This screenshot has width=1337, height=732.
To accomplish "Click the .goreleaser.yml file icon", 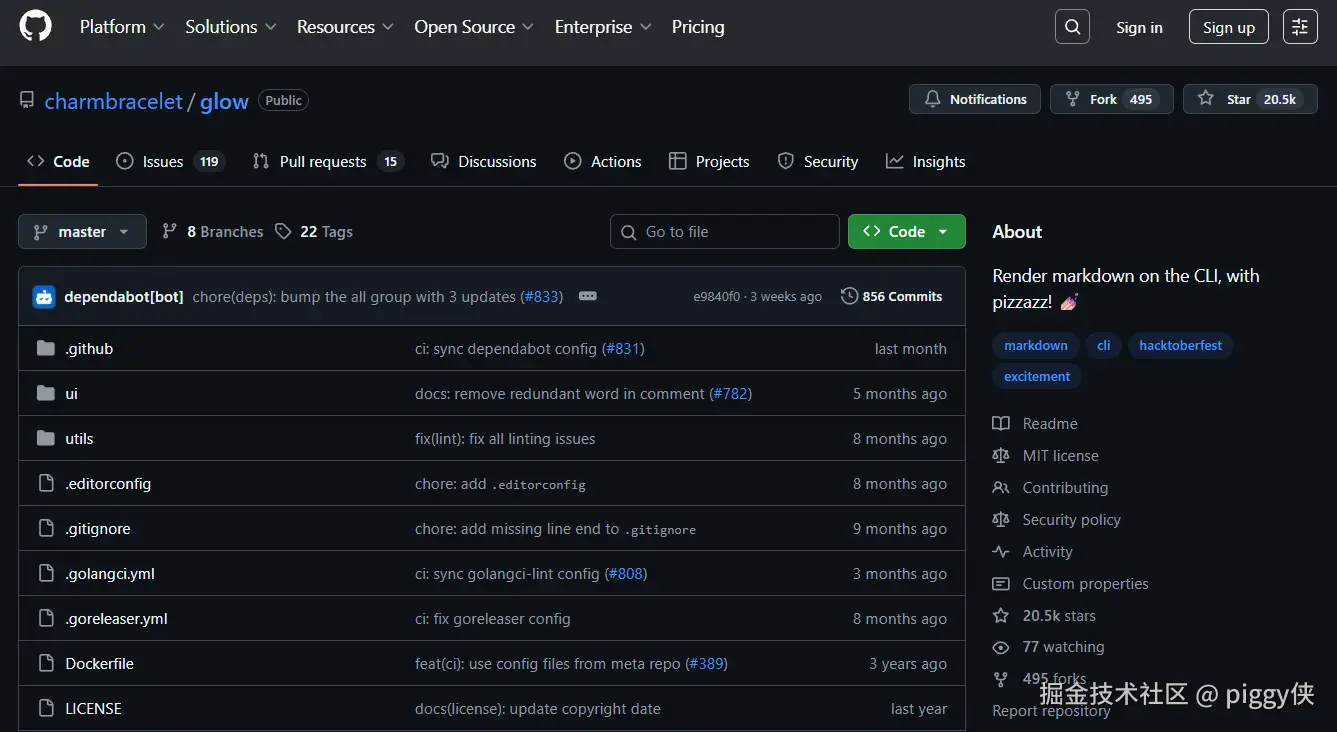I will (x=45, y=619).
